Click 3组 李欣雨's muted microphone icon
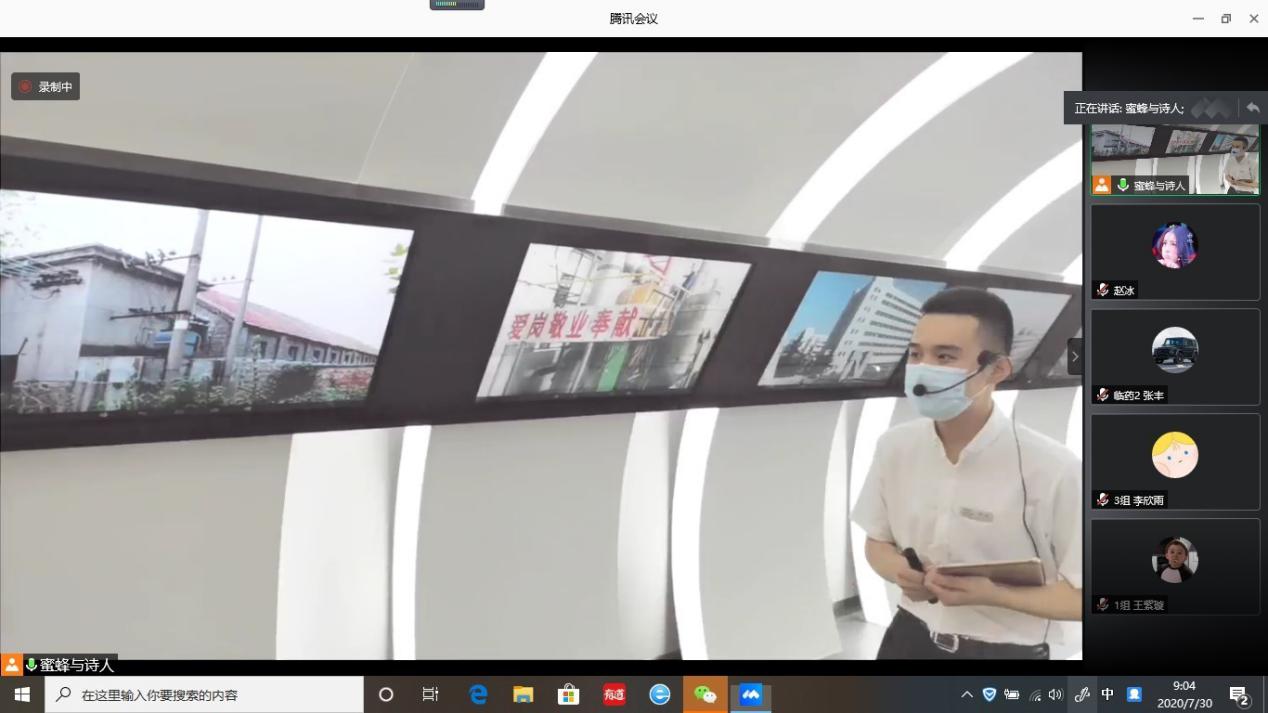Viewport: 1268px width, 713px height. click(1102, 500)
